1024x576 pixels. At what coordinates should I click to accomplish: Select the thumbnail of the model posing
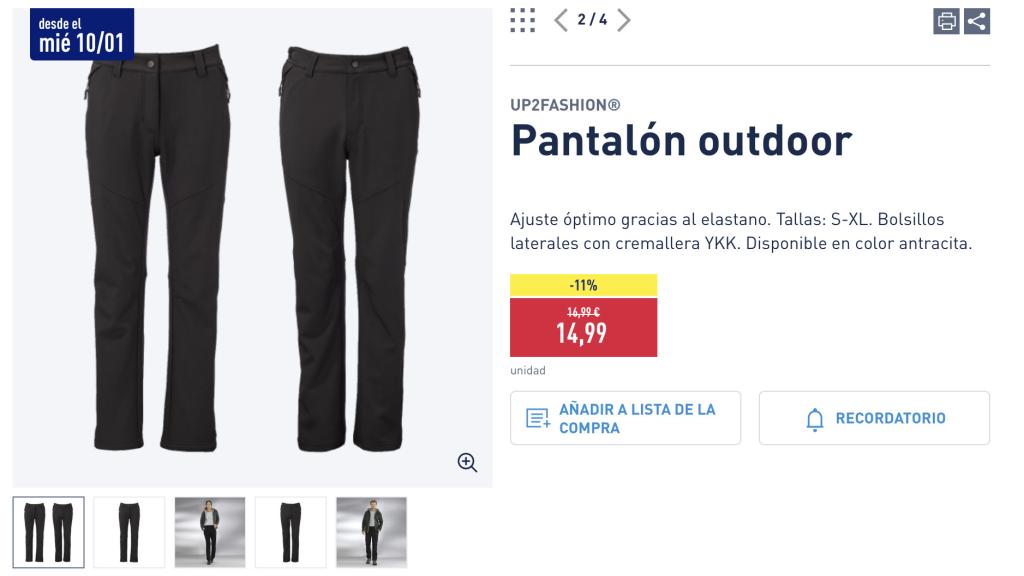coord(209,532)
